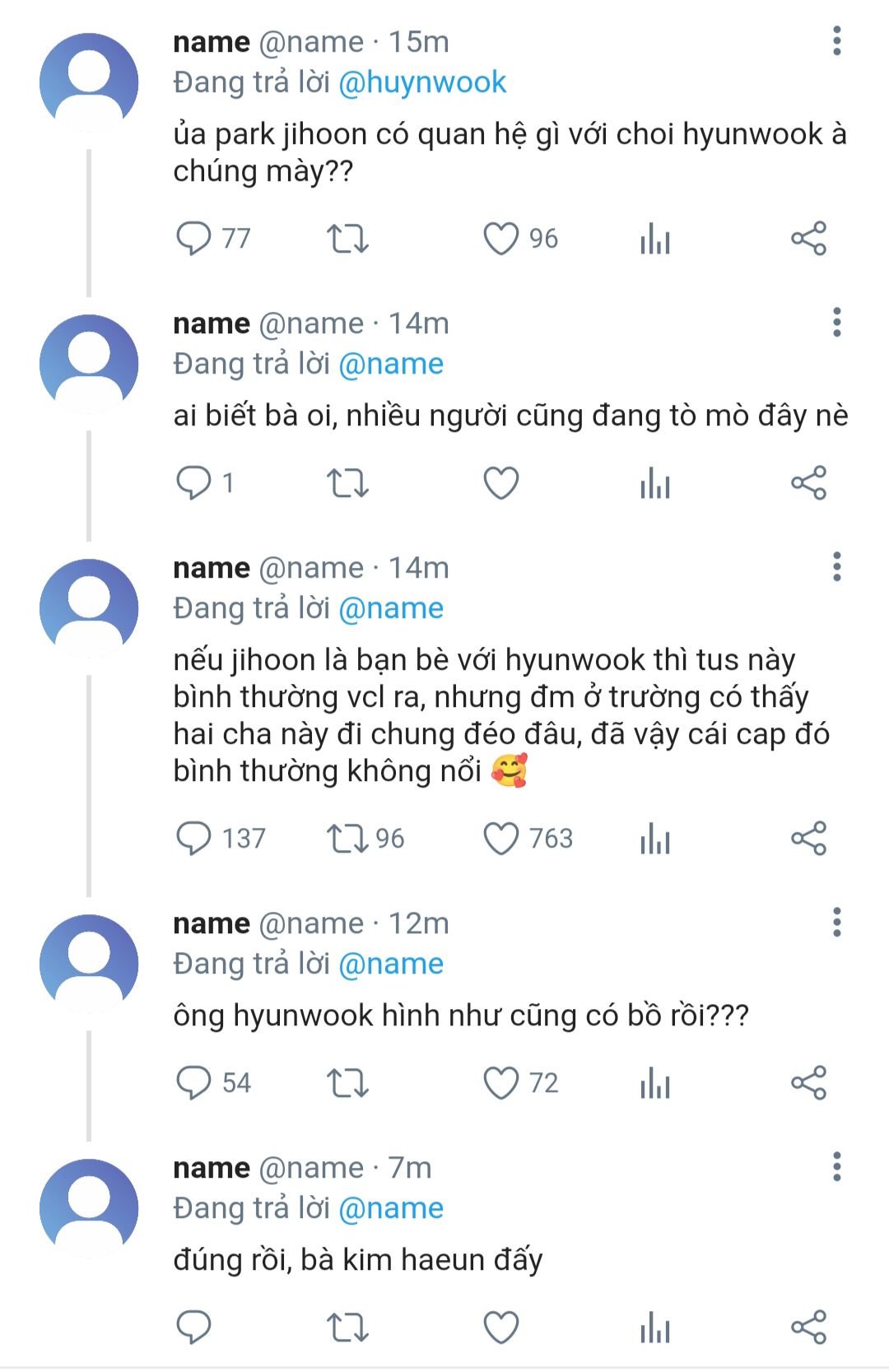This screenshot has width=889, height=1372.
Task: Open the @huynwook mention link
Action: pyautogui.click(x=422, y=82)
